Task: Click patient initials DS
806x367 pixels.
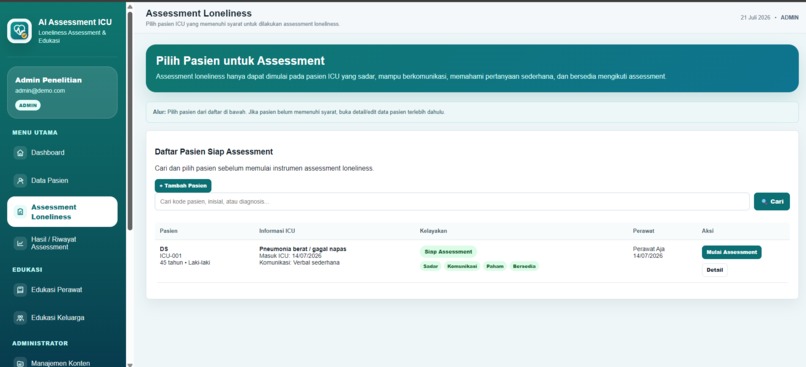Action: [164, 249]
